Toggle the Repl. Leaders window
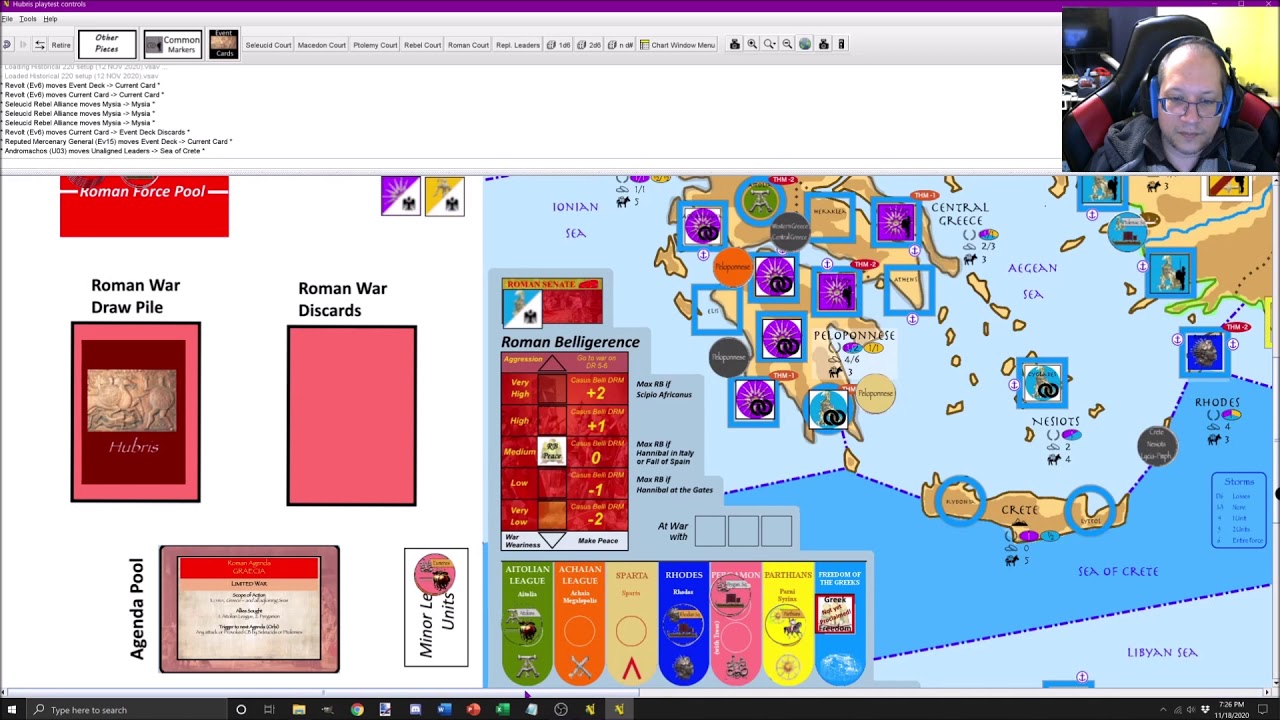This screenshot has width=1280, height=720. (x=518, y=45)
